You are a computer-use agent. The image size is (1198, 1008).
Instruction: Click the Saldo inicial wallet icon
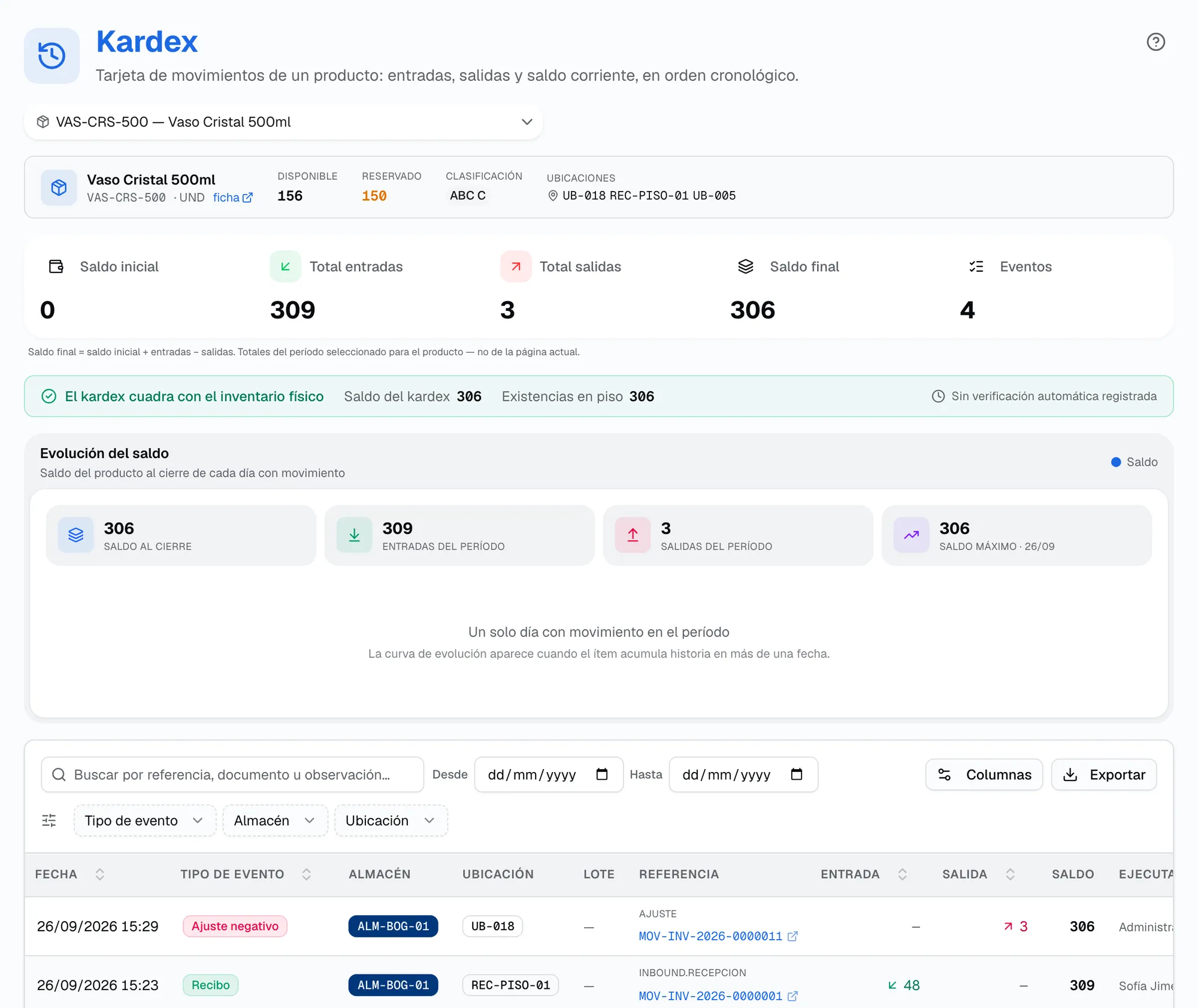(56, 267)
